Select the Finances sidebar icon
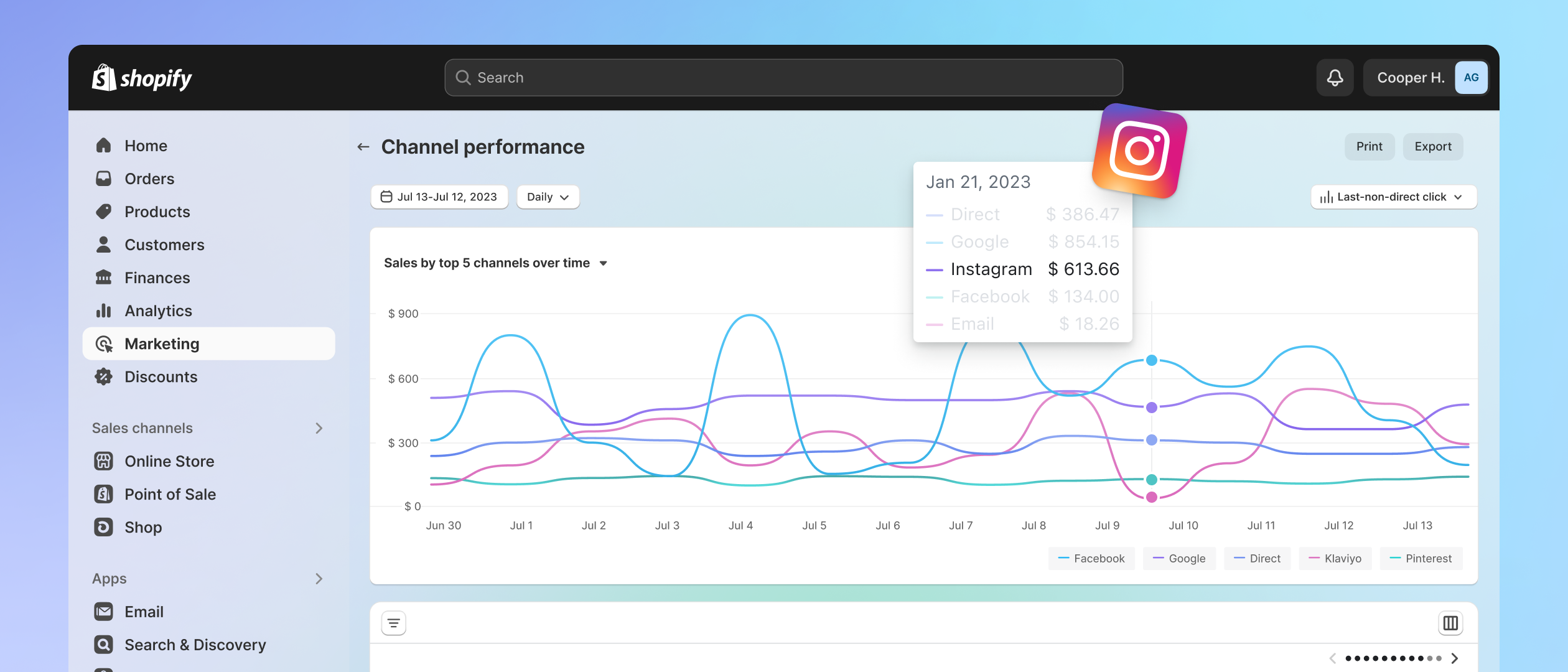The width and height of the screenshot is (1568, 672). 104,277
